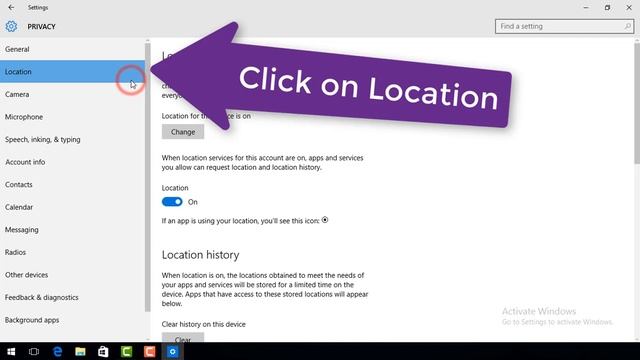Screen dimensions: 640x360
Task: Select General in the privacy sidebar
Action: pos(72,49)
